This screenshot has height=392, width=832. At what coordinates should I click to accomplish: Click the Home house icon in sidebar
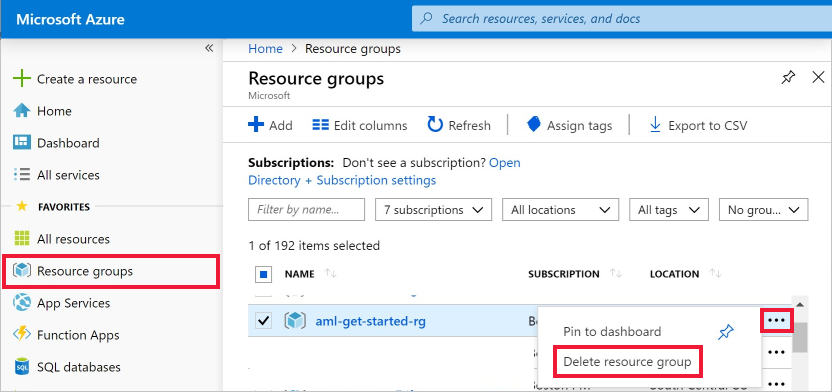[22, 111]
